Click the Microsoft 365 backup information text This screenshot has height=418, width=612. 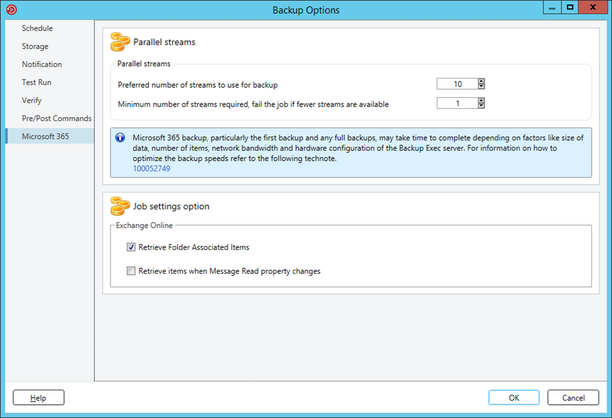[x=358, y=148]
